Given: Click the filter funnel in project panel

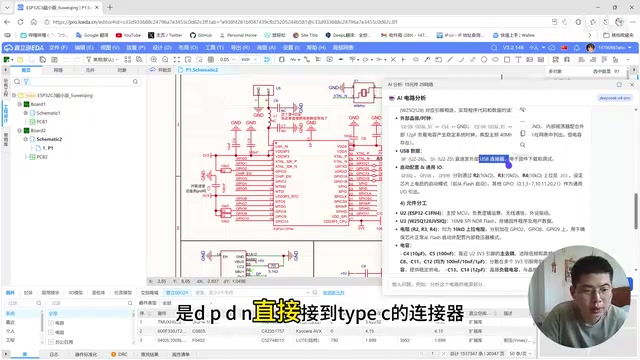Looking at the screenshot, I should pyautogui.click(x=26, y=82).
